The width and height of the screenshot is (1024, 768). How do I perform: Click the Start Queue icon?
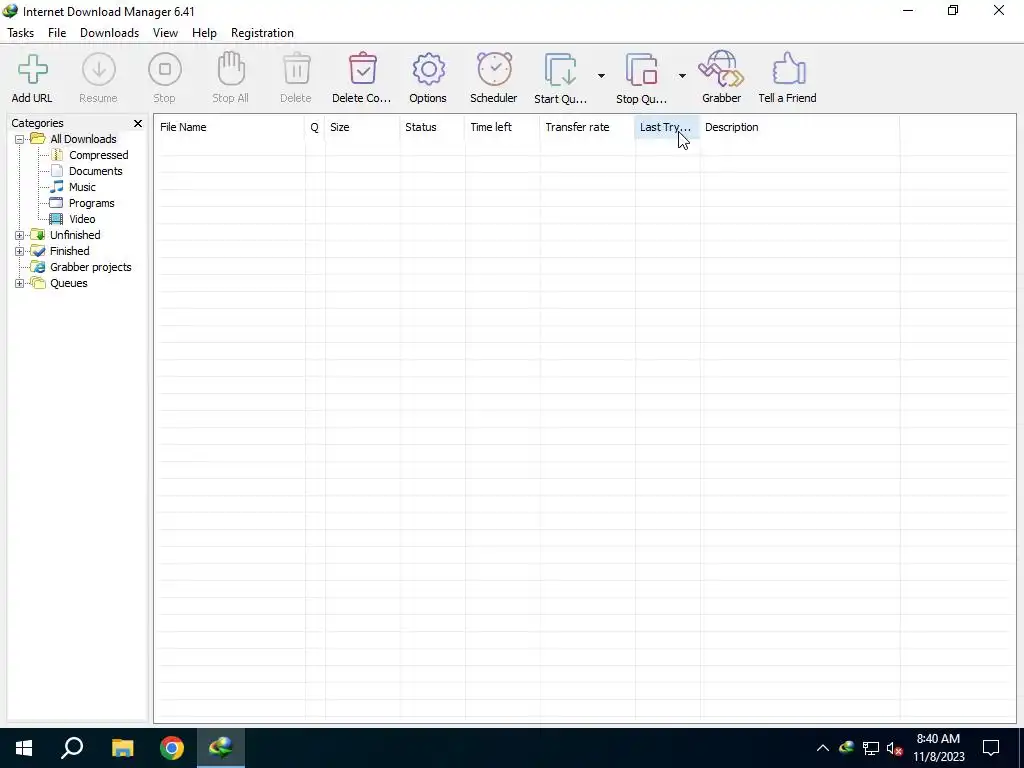[x=561, y=70]
